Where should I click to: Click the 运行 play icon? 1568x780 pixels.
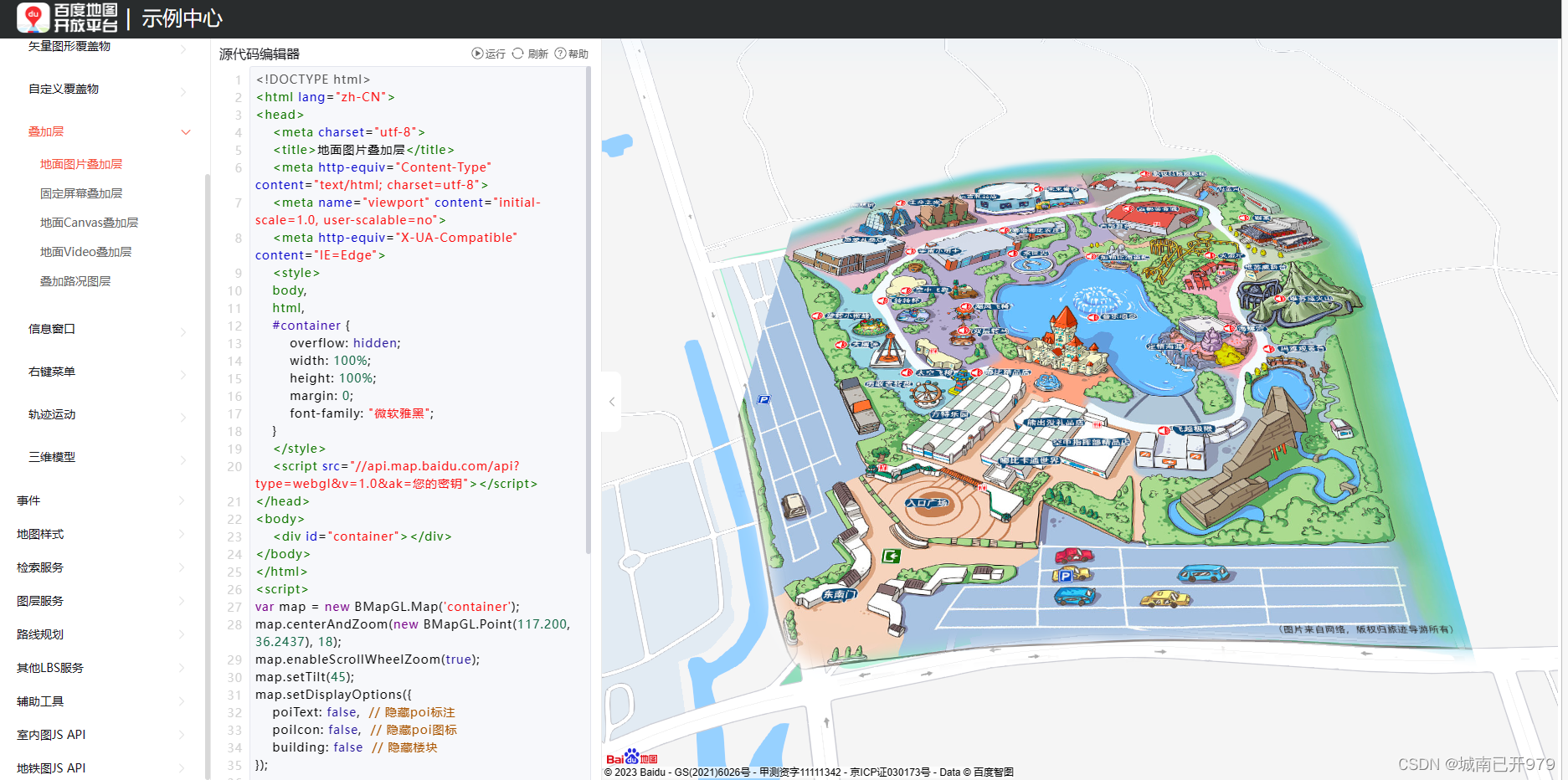477,54
